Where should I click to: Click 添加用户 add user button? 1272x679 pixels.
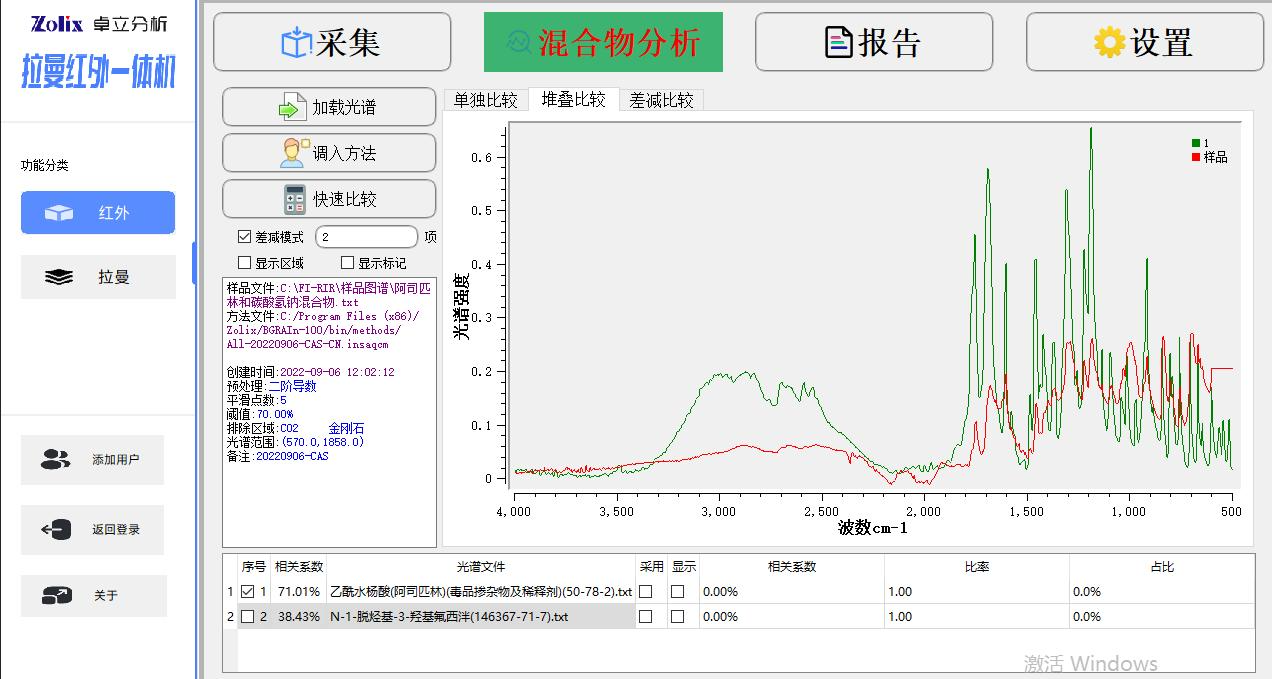coord(92,460)
